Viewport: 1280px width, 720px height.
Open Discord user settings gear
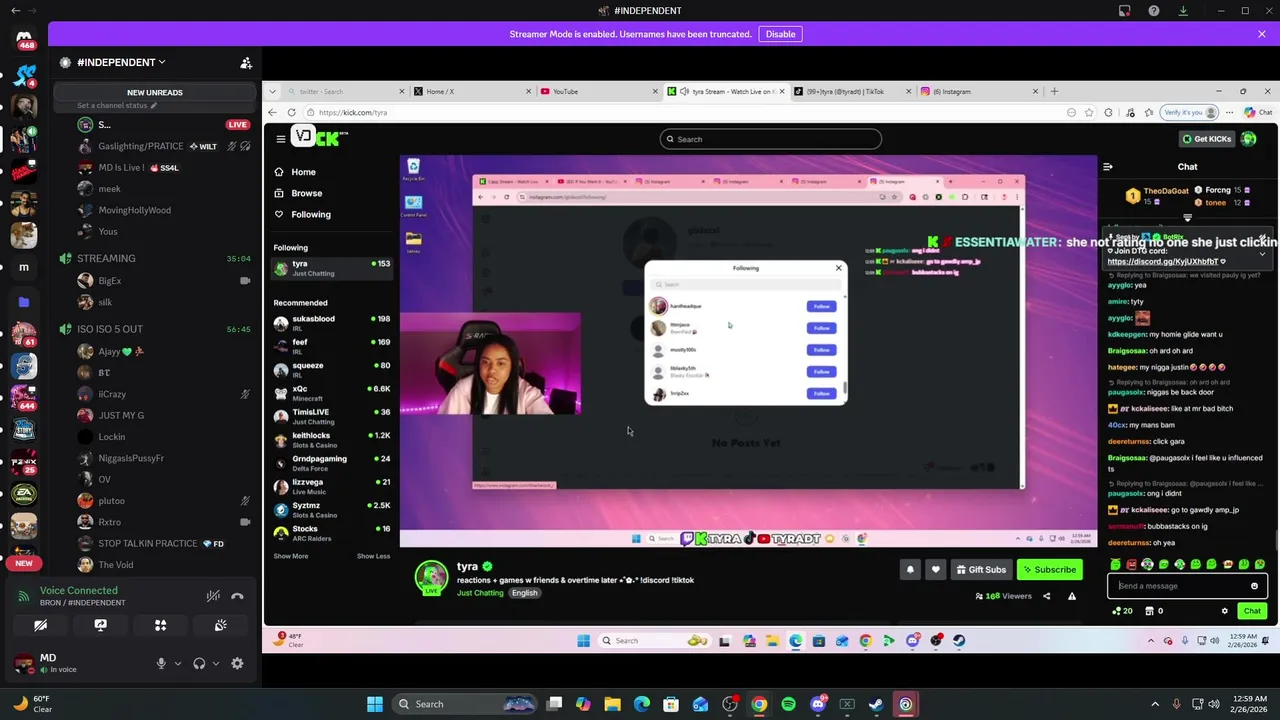tap(237, 663)
